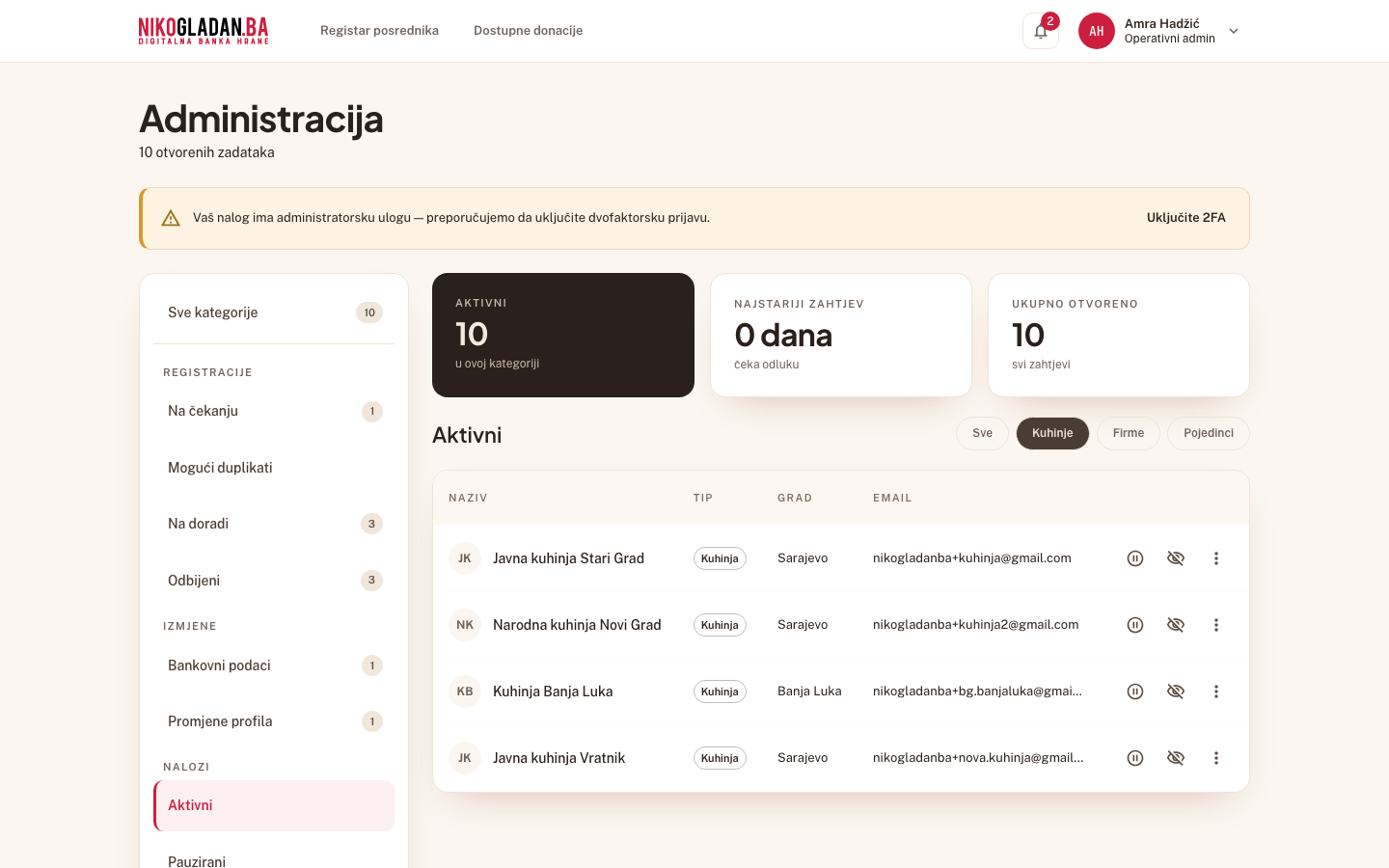Click email nikogladanba+kuhinja2@gmail.com
1389x868 pixels.
975,625
